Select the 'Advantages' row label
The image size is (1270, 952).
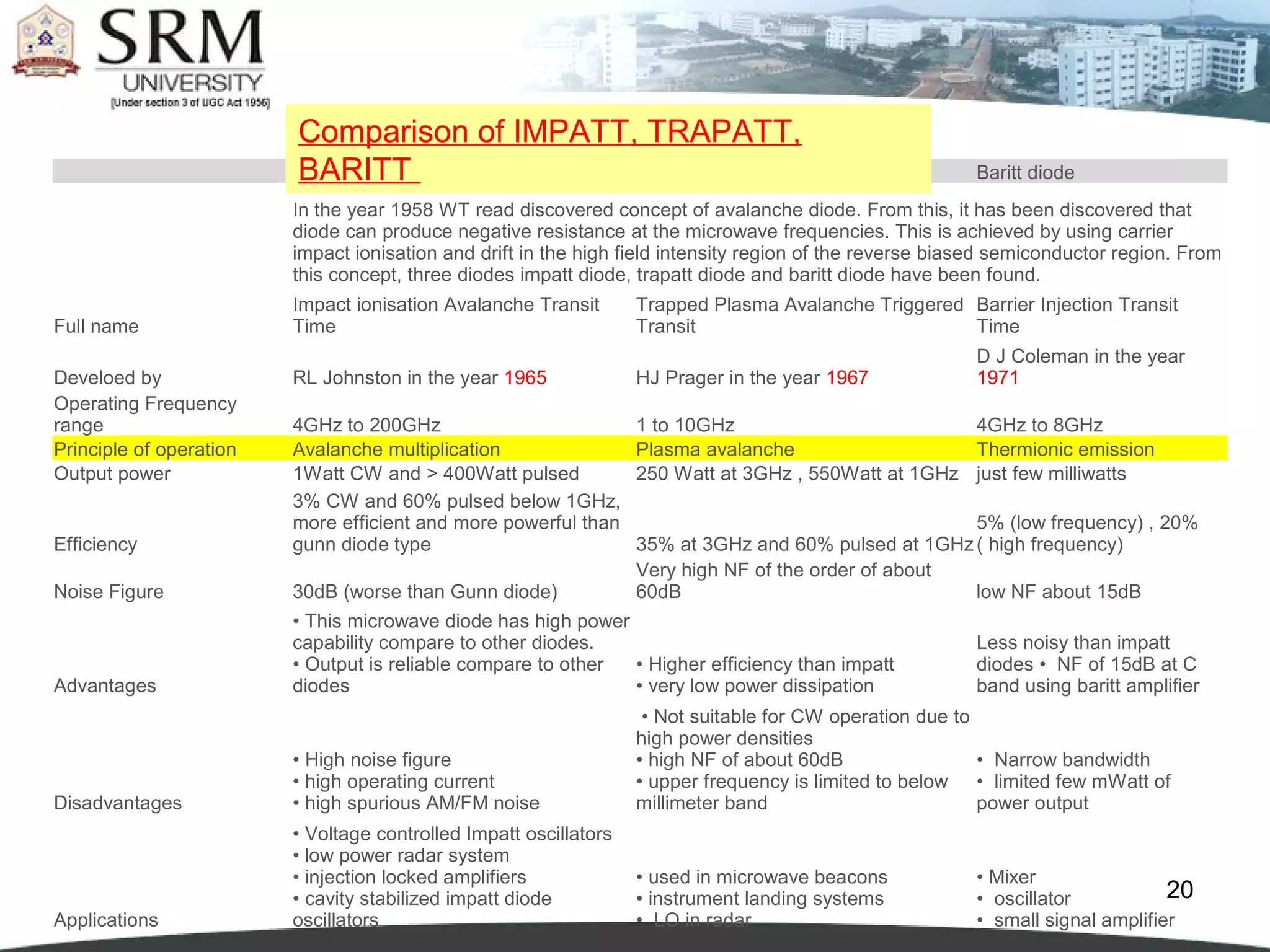coord(105,685)
